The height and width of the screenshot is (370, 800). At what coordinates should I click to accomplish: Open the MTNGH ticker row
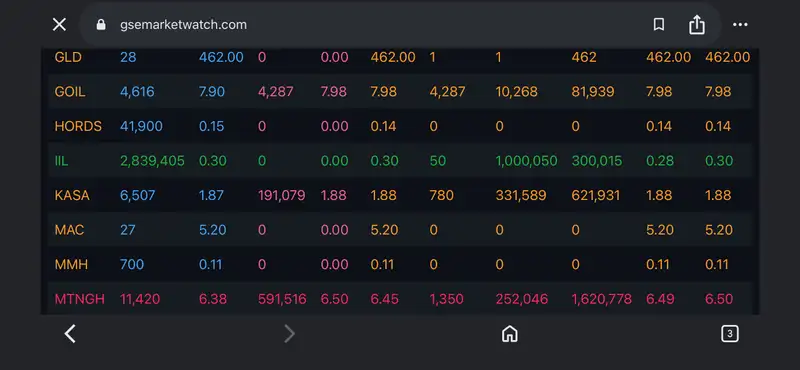(x=401, y=299)
